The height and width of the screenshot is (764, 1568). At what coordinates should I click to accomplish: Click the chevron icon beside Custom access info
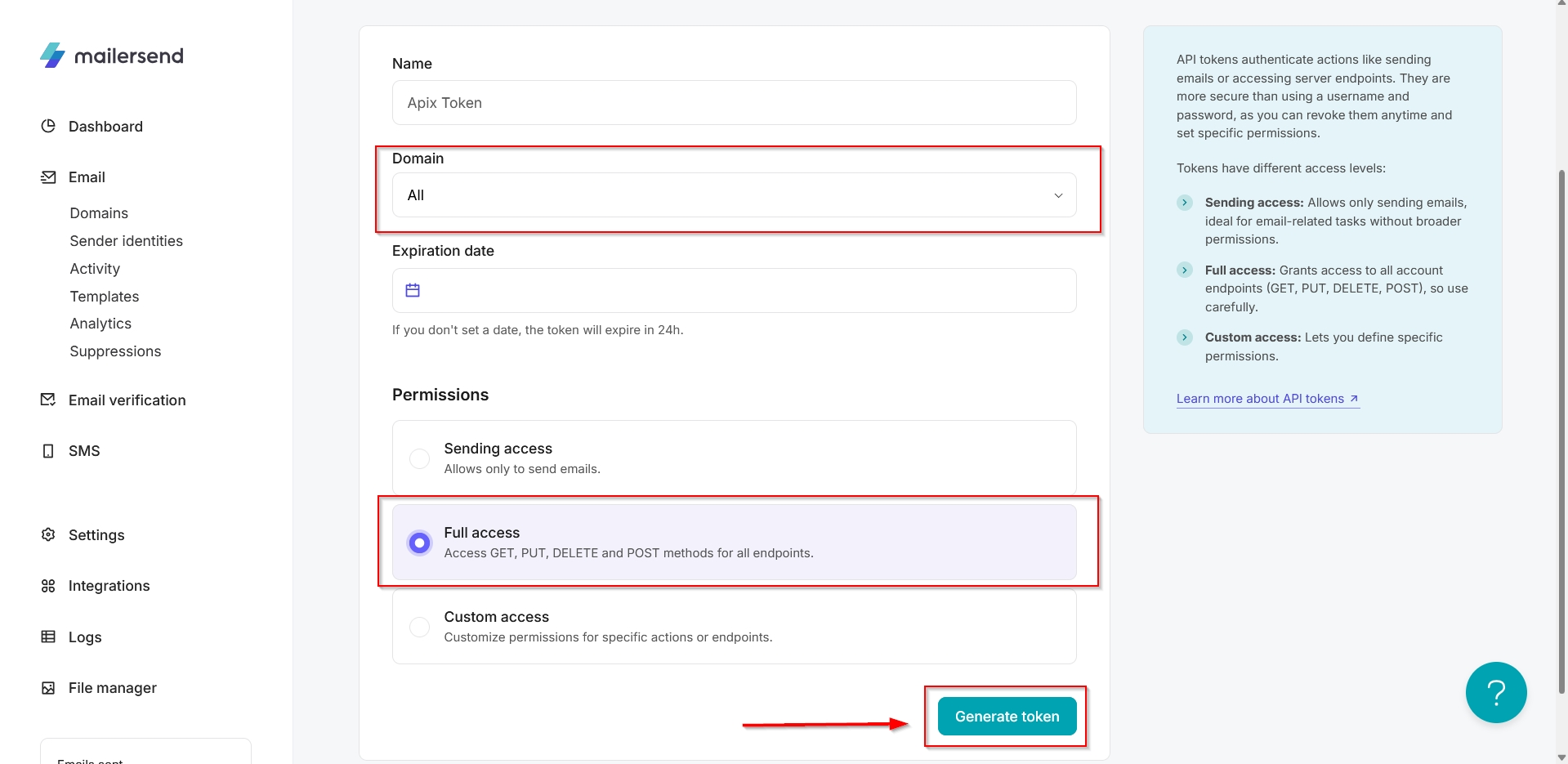click(x=1185, y=337)
